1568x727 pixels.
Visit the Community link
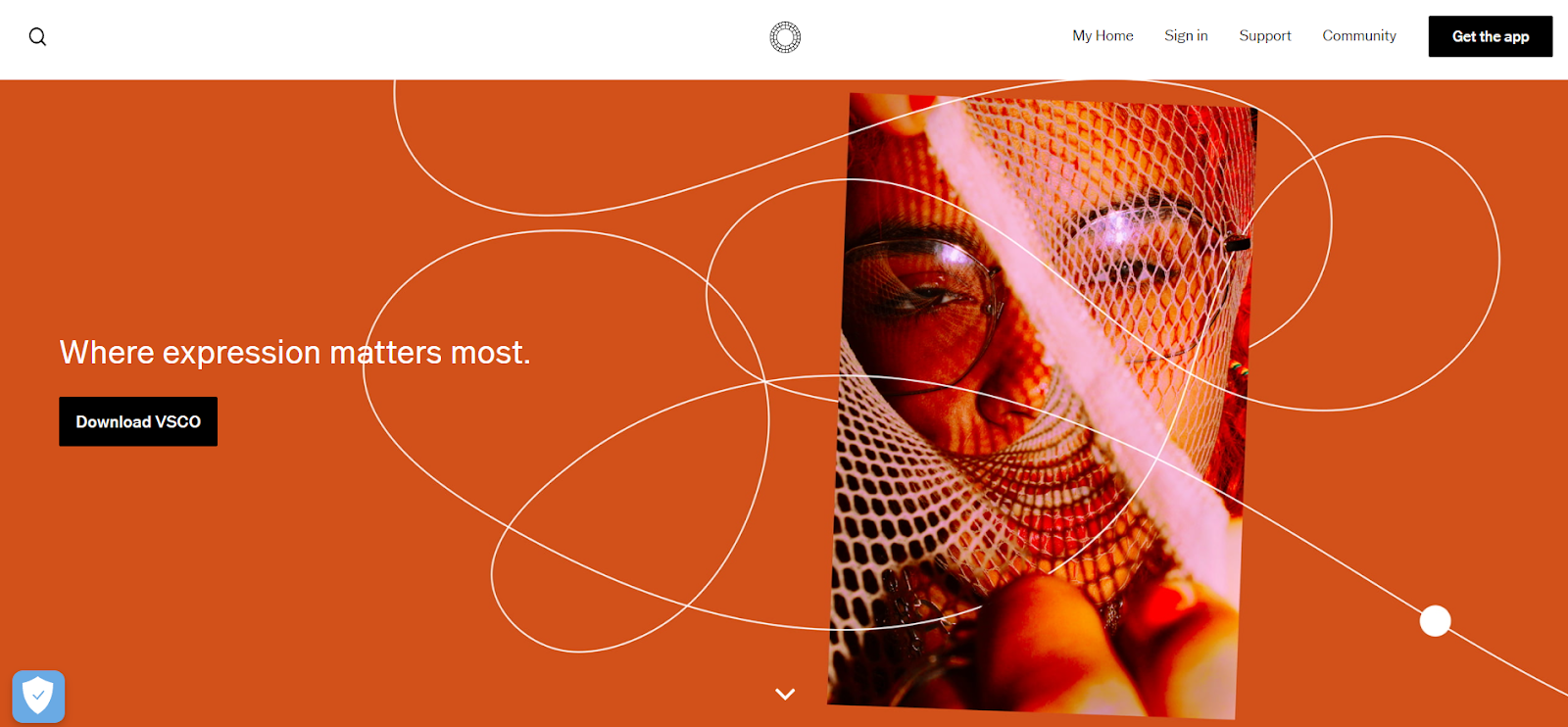(x=1359, y=36)
